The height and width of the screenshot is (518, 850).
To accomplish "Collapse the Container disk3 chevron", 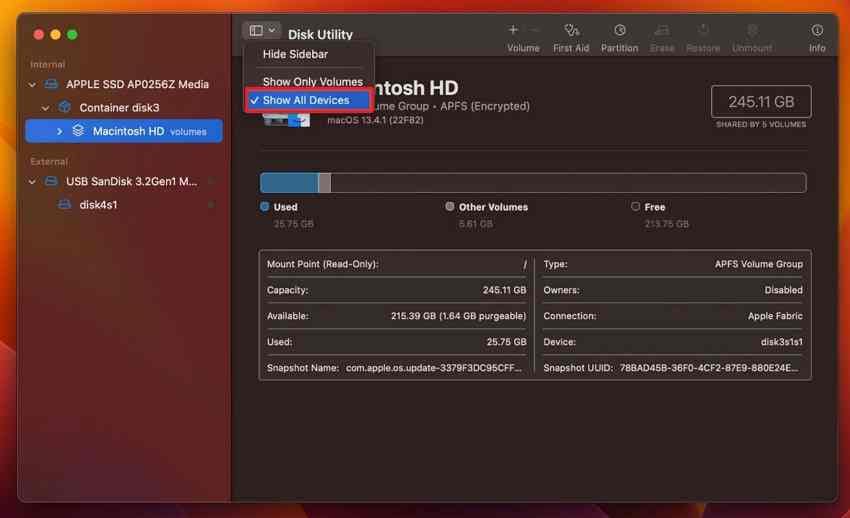I will coord(46,108).
